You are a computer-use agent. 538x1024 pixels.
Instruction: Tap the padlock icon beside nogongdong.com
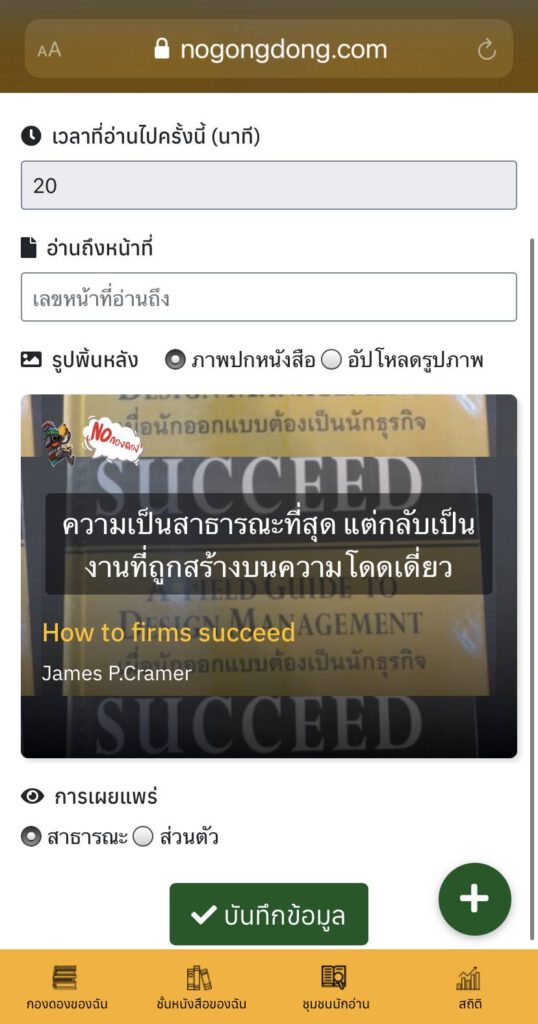162,48
